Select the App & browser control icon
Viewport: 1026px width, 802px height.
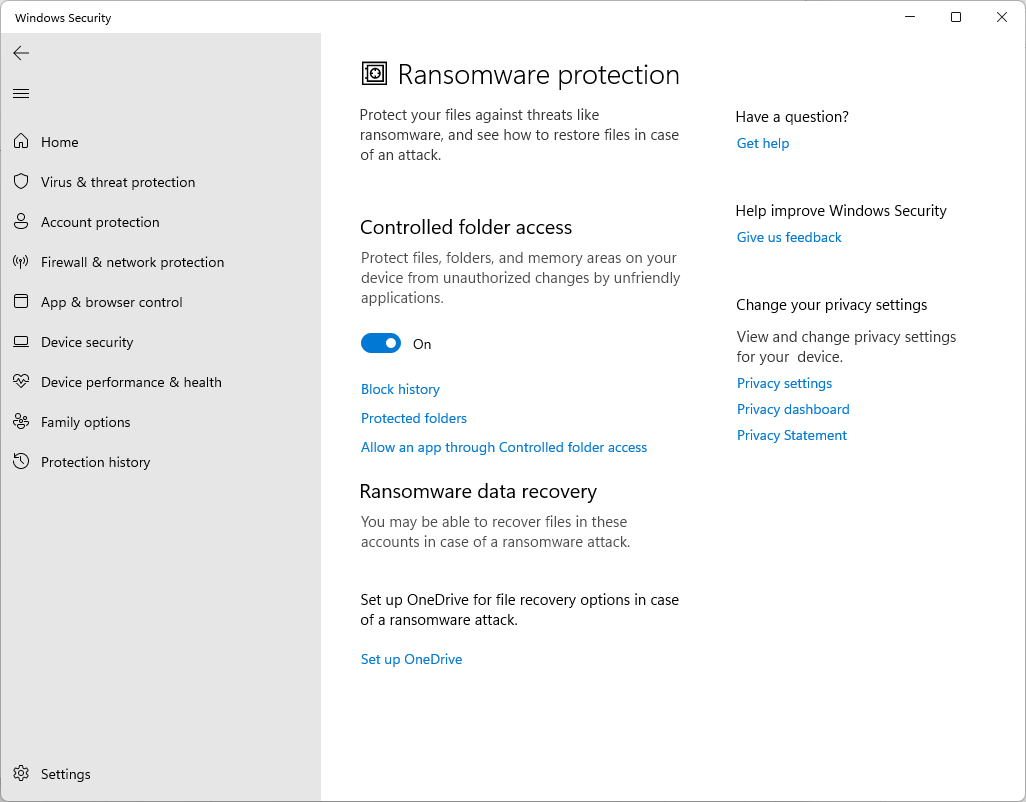[21, 302]
